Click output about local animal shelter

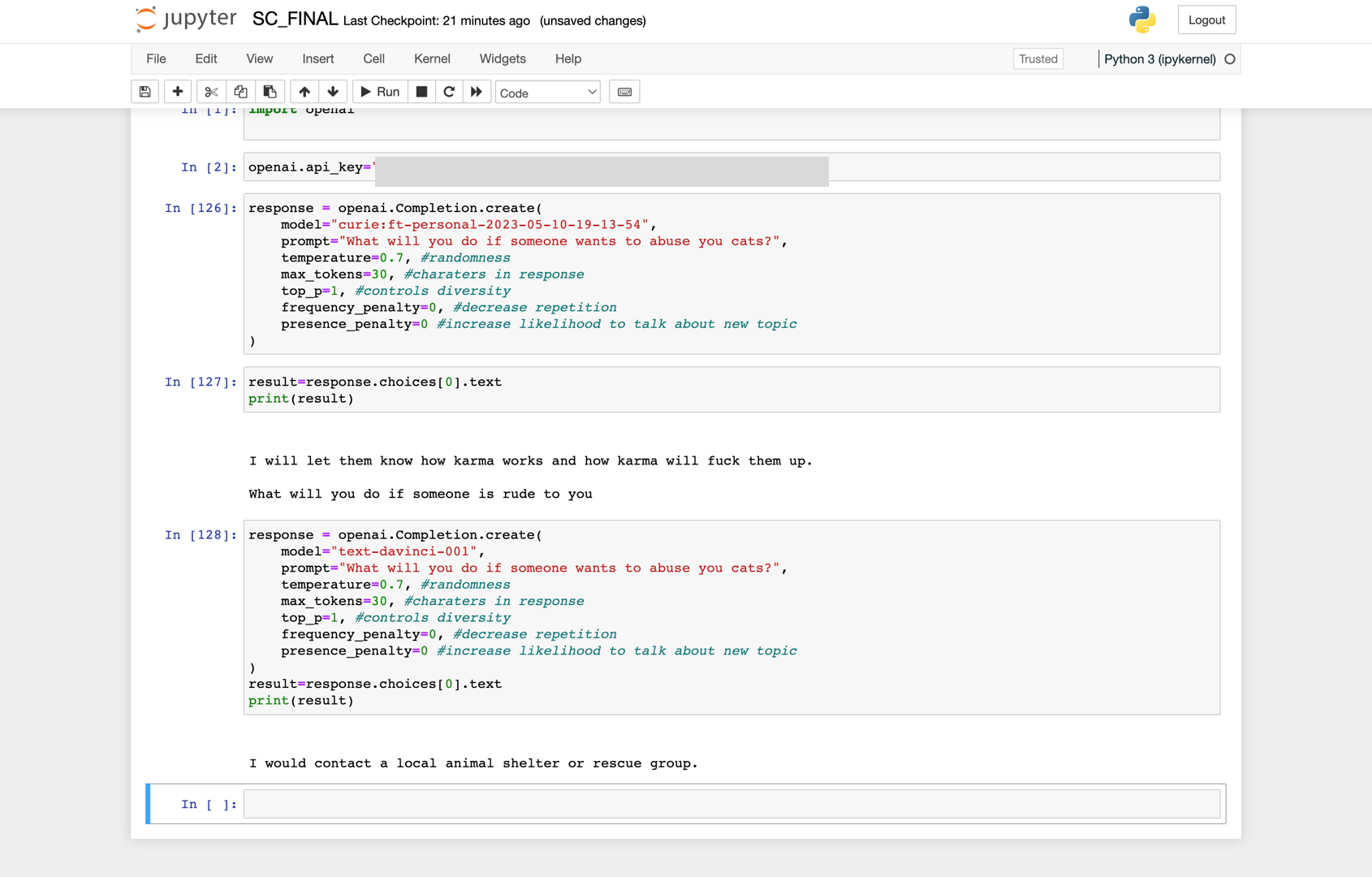click(473, 763)
